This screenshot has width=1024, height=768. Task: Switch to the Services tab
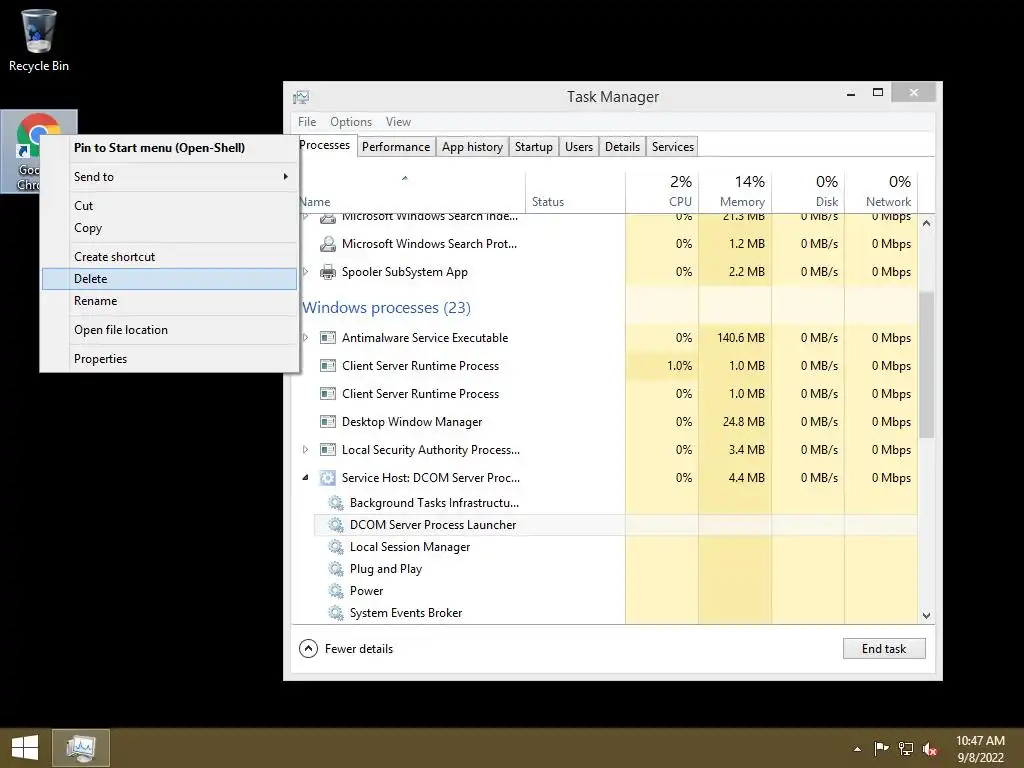click(x=673, y=147)
